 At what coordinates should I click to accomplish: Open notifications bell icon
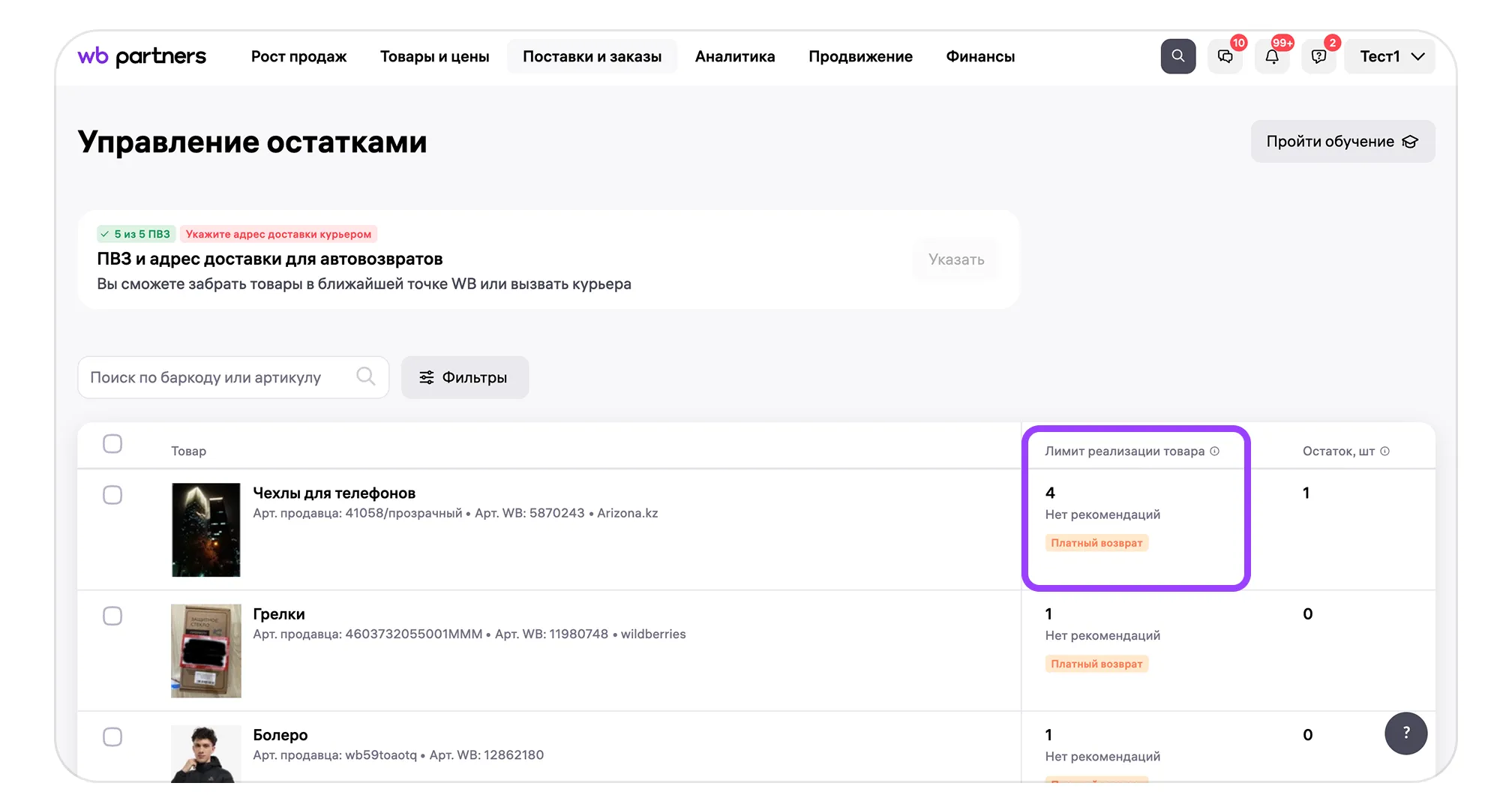click(x=1272, y=57)
